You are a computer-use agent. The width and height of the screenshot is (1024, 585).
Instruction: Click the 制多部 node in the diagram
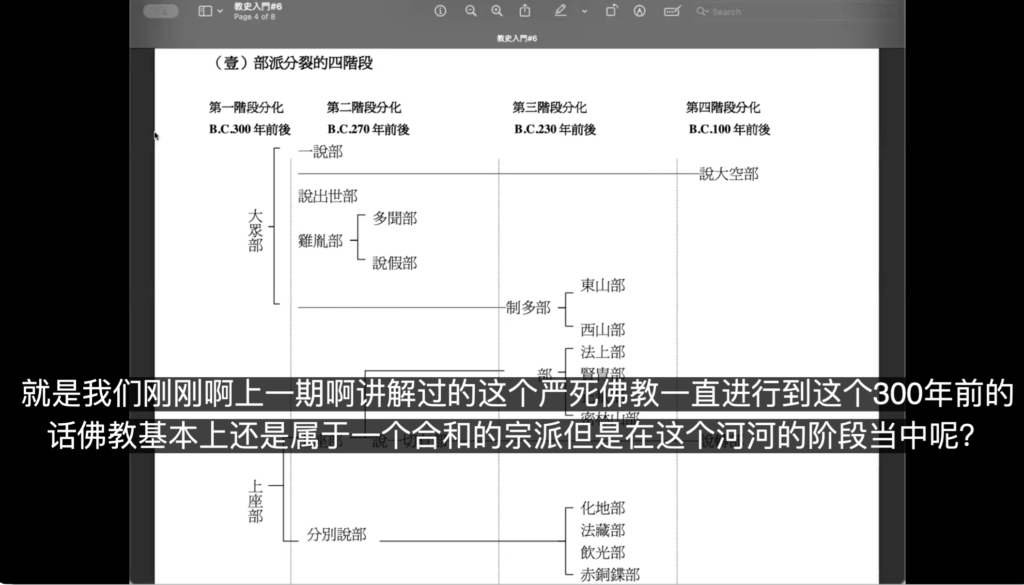click(528, 308)
